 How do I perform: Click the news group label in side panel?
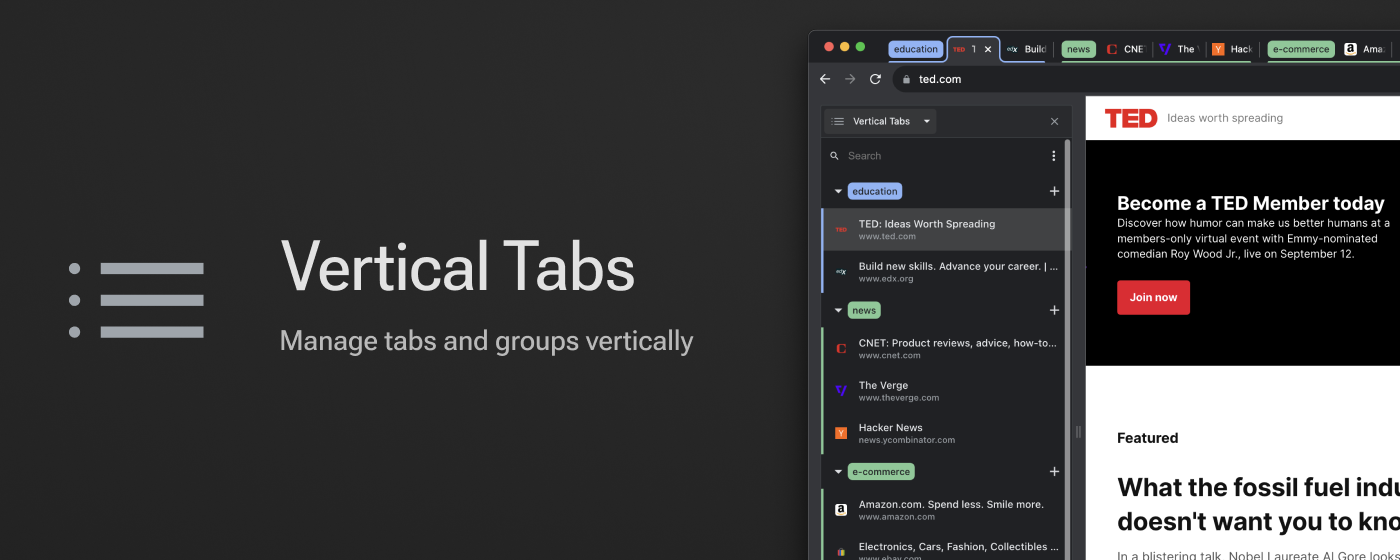click(864, 310)
